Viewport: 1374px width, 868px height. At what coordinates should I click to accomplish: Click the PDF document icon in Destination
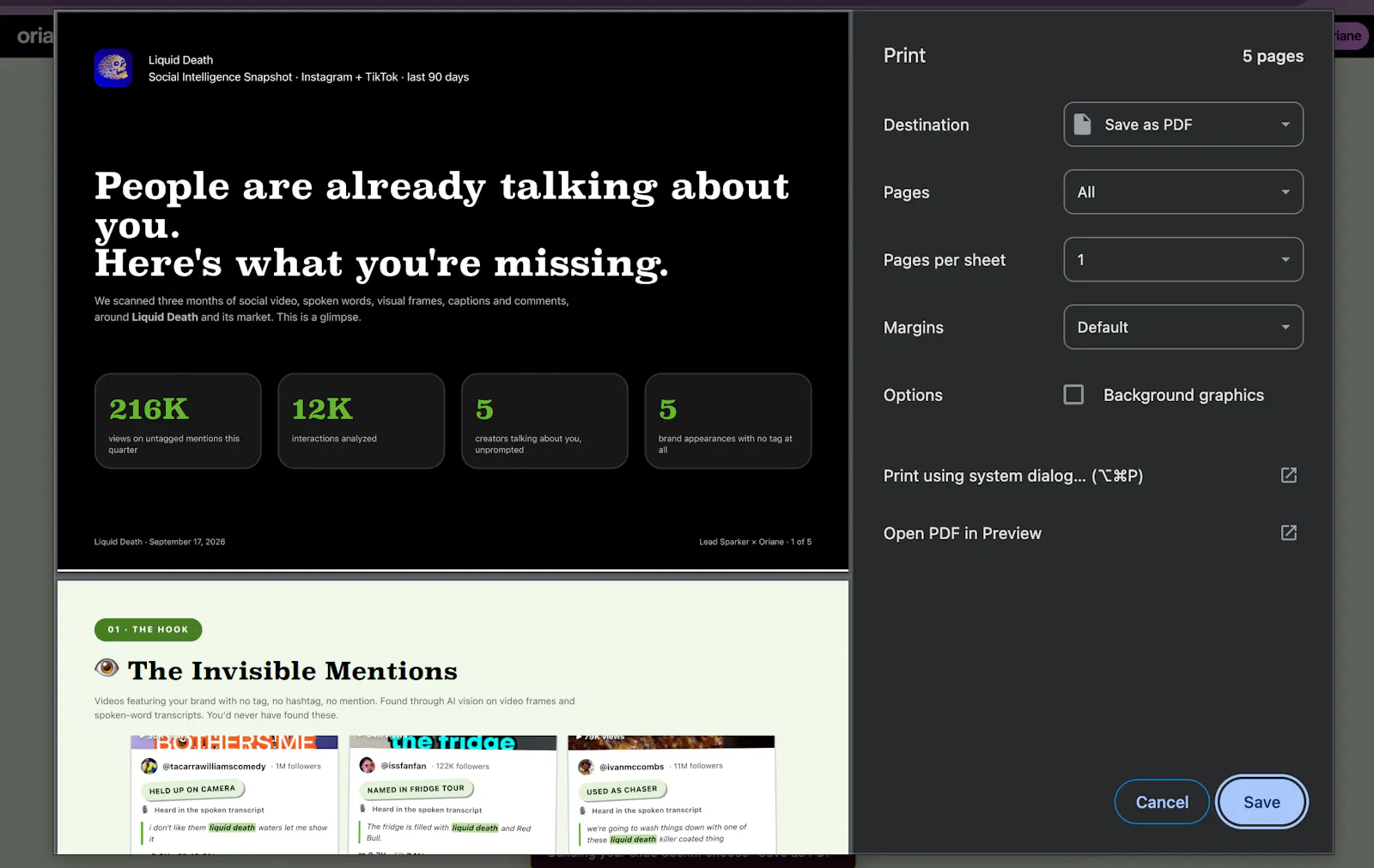(x=1083, y=124)
